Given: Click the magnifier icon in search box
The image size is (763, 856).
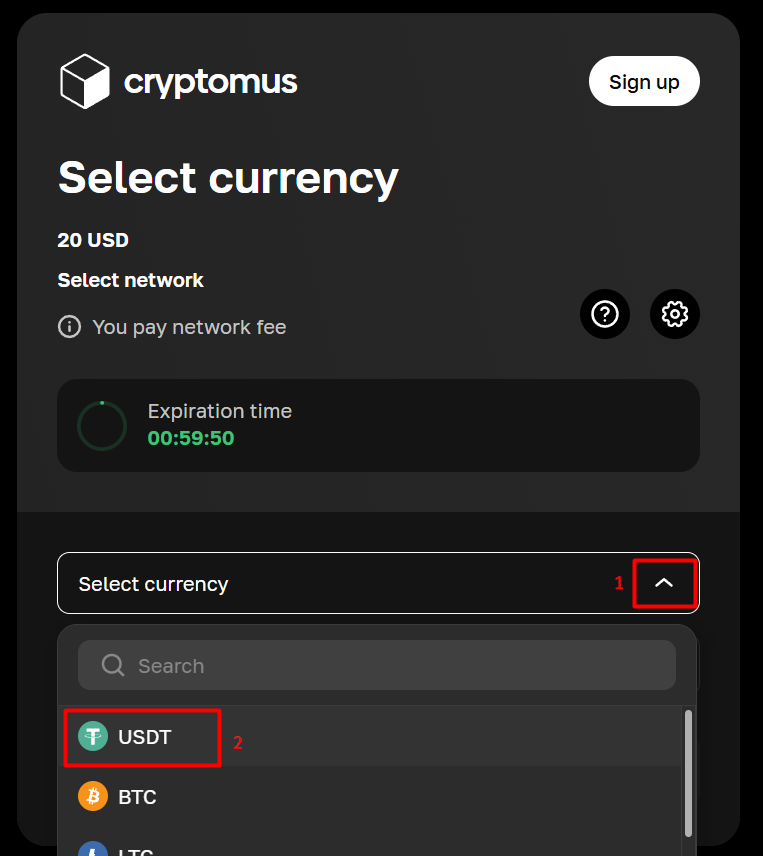Looking at the screenshot, I should coord(113,666).
